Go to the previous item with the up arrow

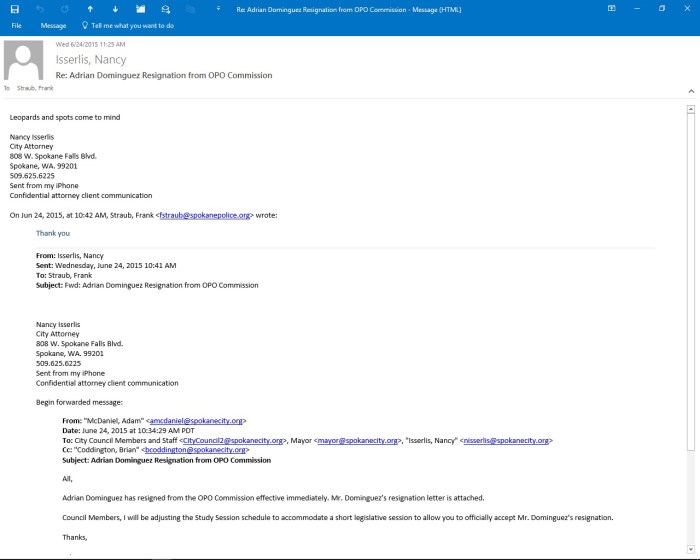tap(90, 8)
